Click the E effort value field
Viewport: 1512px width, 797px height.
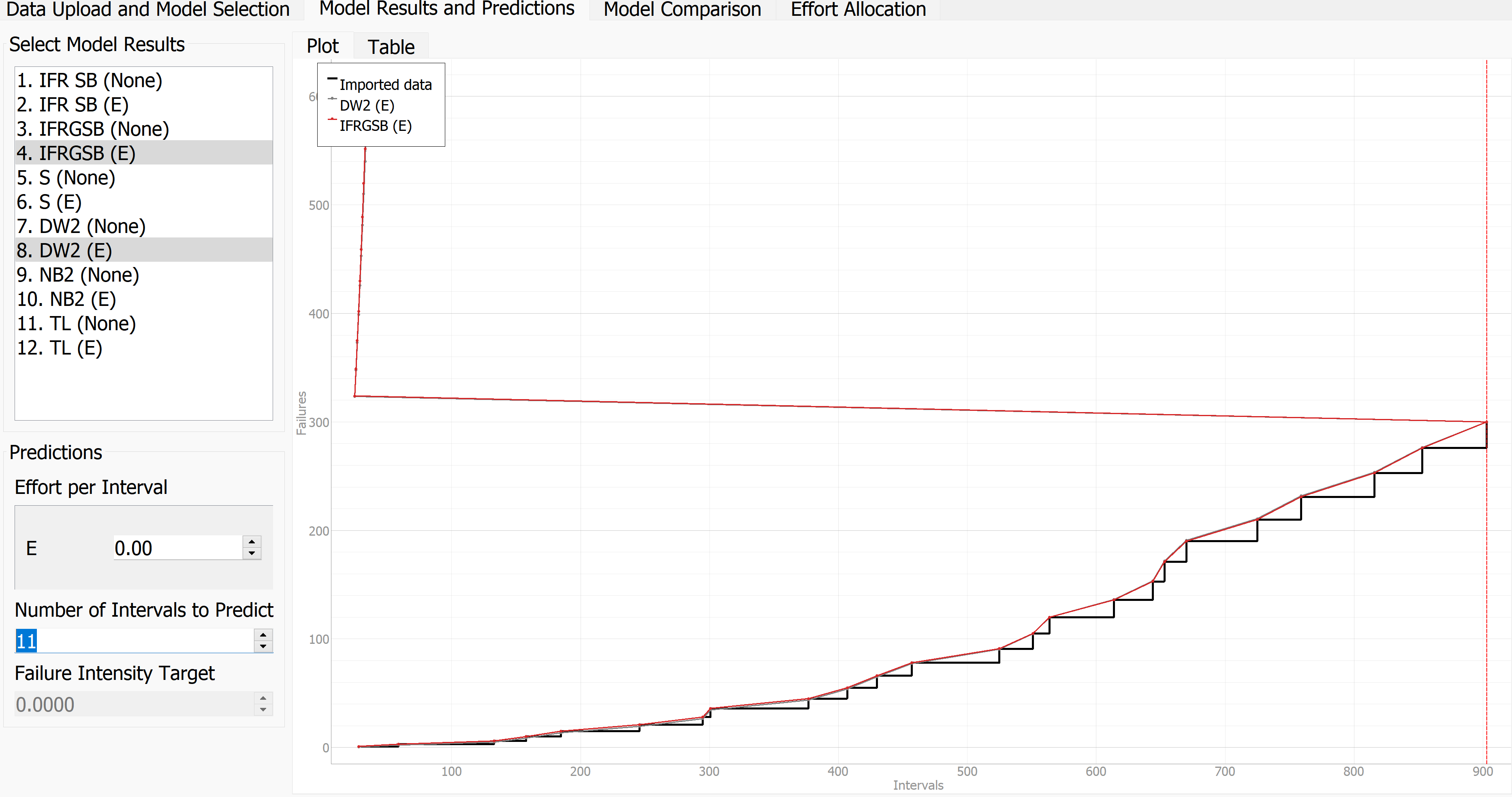pyautogui.click(x=176, y=548)
